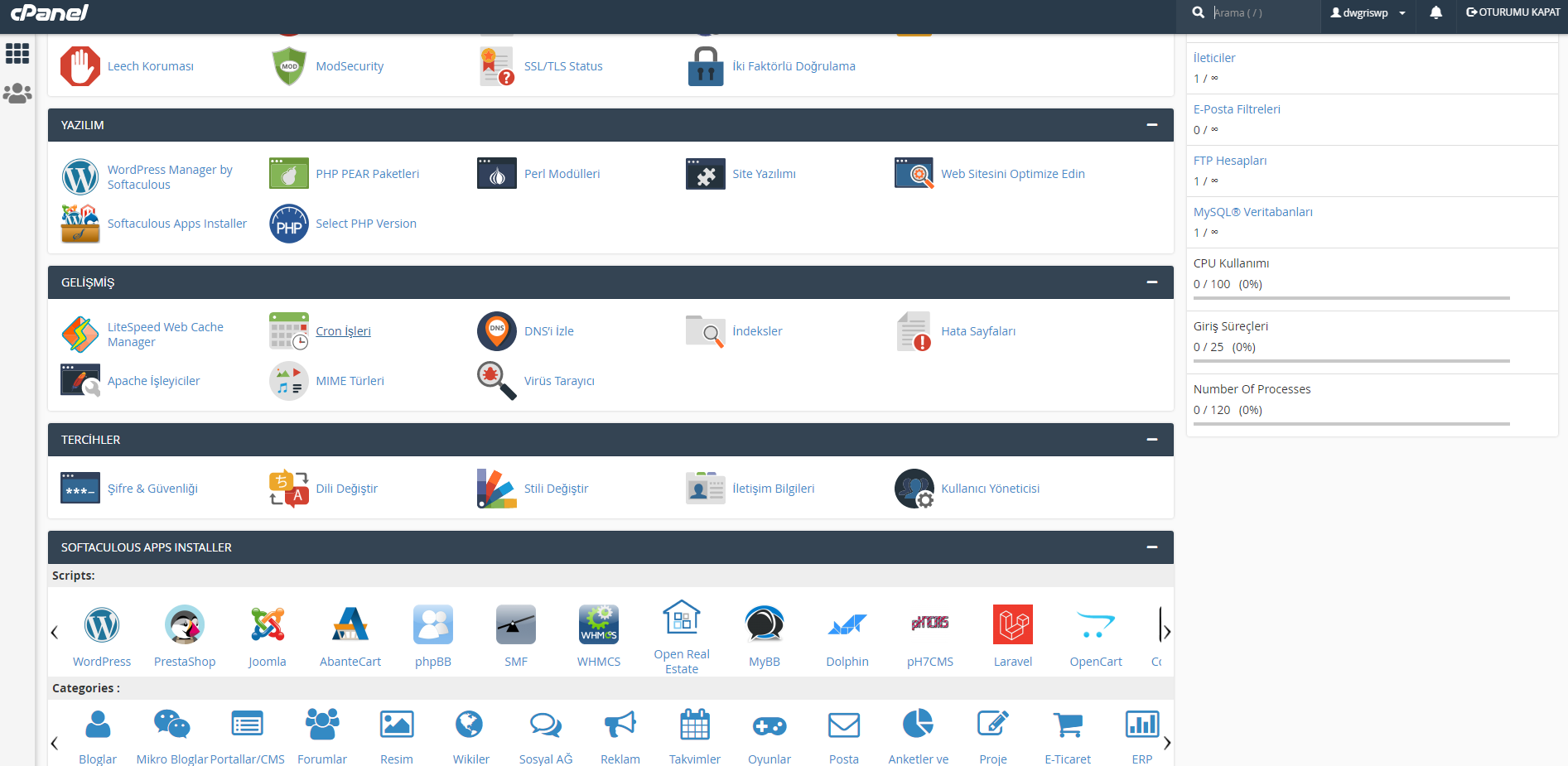Click the search magnifier icon
This screenshot has height=766, width=1568.
(1198, 12)
